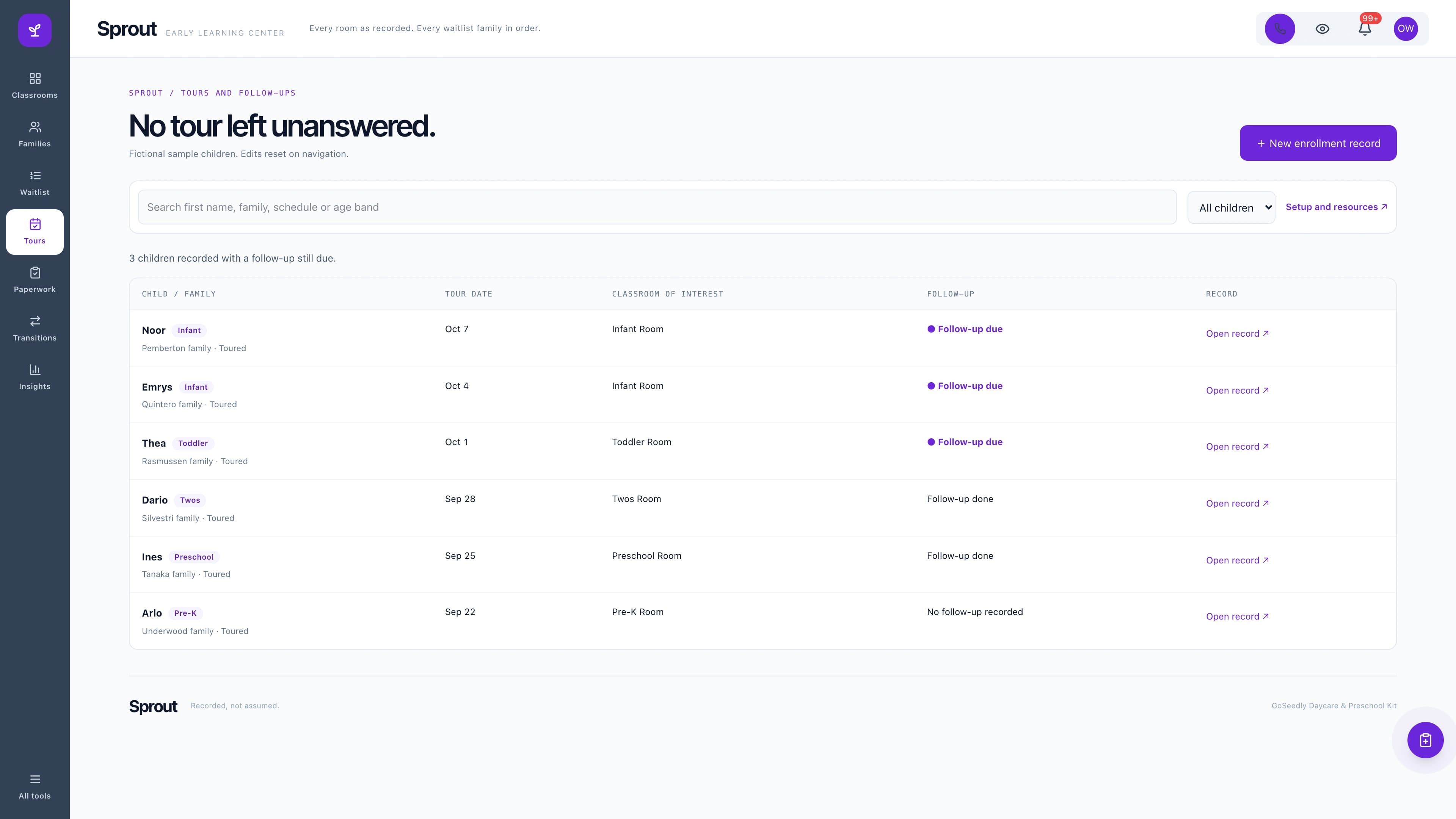This screenshot has height=819, width=1456.
Task: Open the Paperwork section
Action: point(35,280)
